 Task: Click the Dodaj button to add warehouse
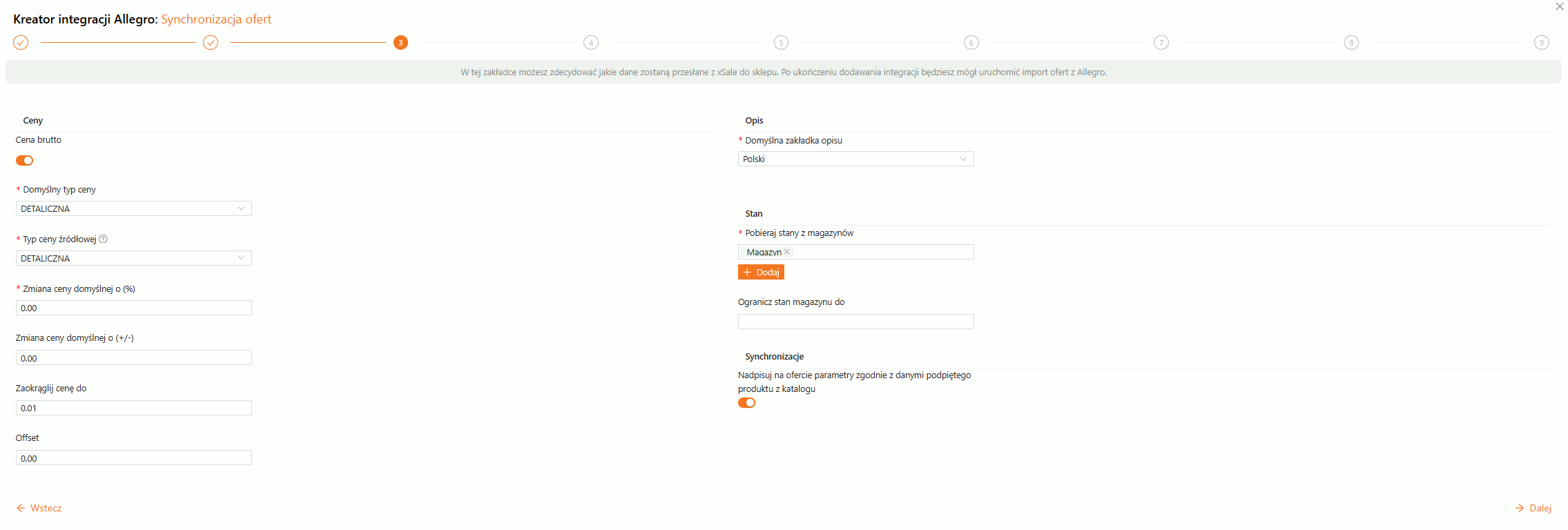pyautogui.click(x=761, y=273)
